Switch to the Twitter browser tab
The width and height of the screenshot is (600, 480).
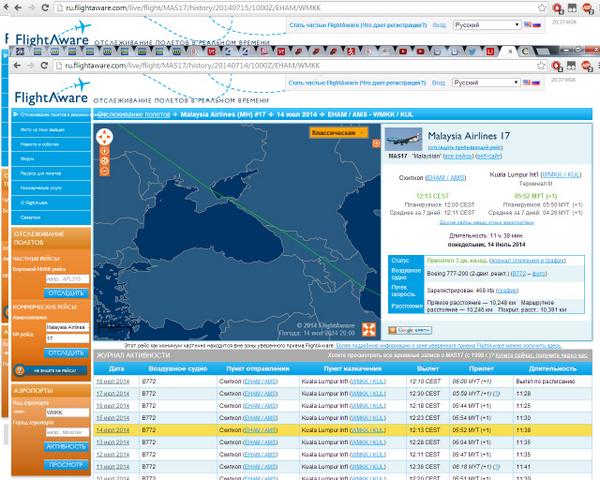click(x=472, y=51)
